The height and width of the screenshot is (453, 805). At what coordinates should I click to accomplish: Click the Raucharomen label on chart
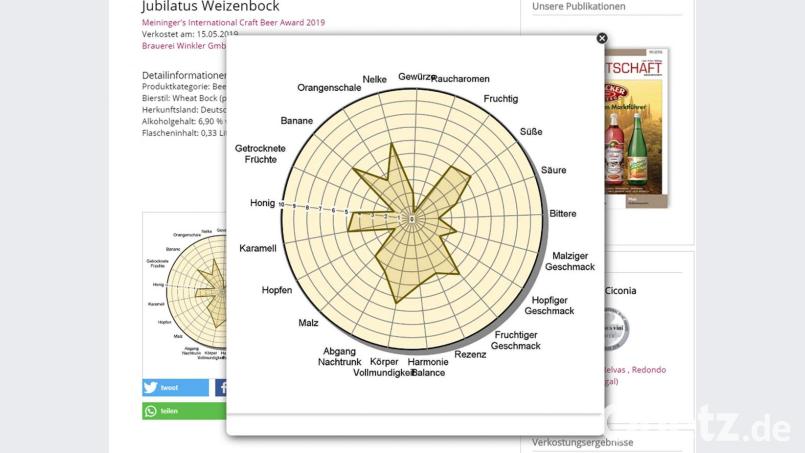pos(461,79)
